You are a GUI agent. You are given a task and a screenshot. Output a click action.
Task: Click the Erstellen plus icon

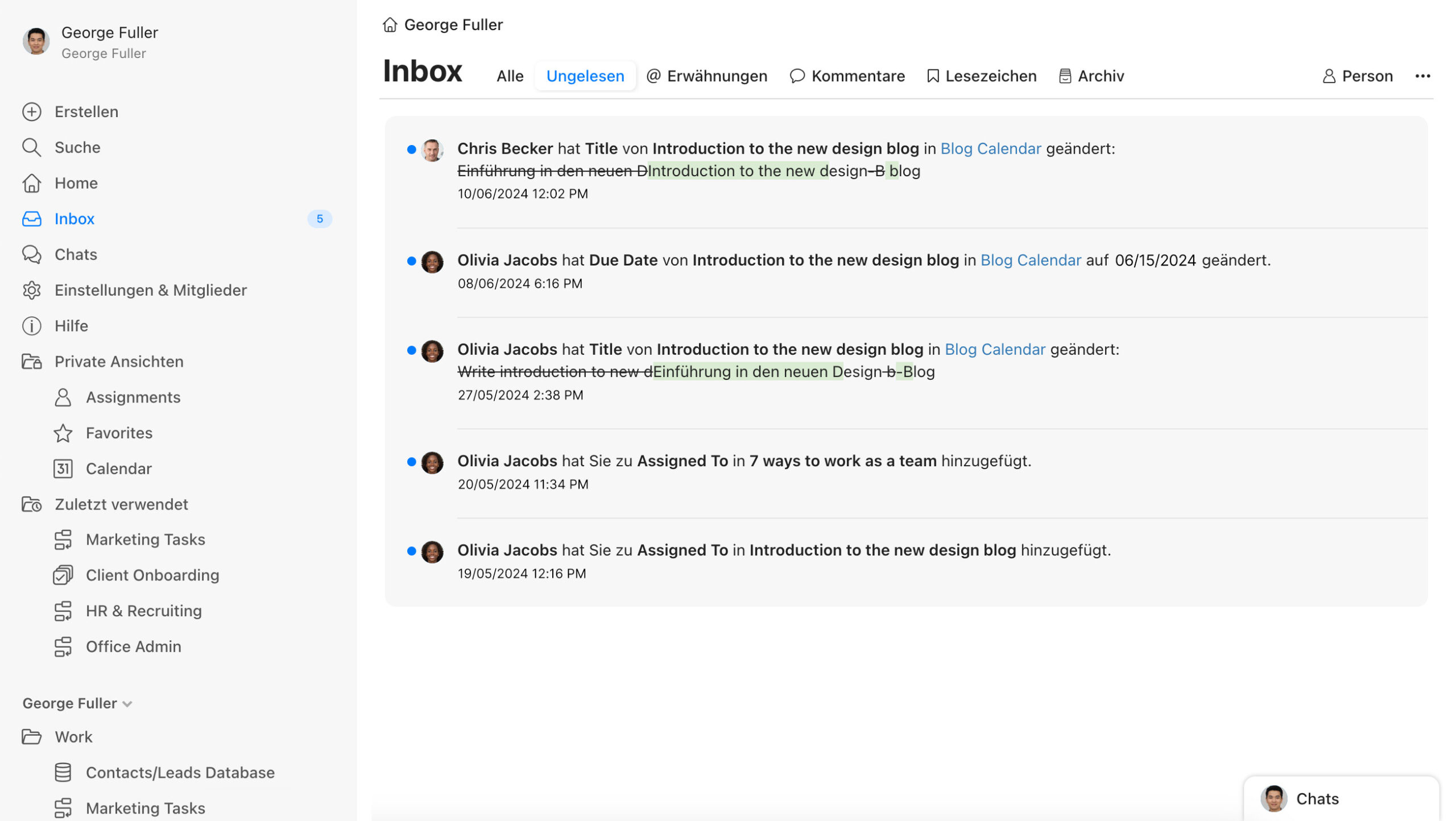(x=32, y=111)
